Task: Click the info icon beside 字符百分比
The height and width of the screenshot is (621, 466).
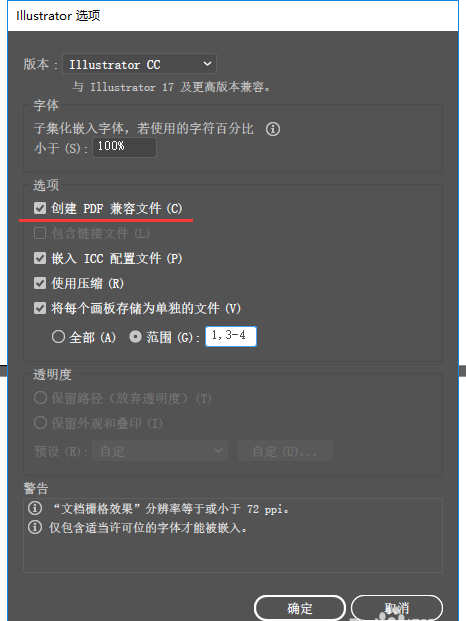Action: (x=272, y=129)
